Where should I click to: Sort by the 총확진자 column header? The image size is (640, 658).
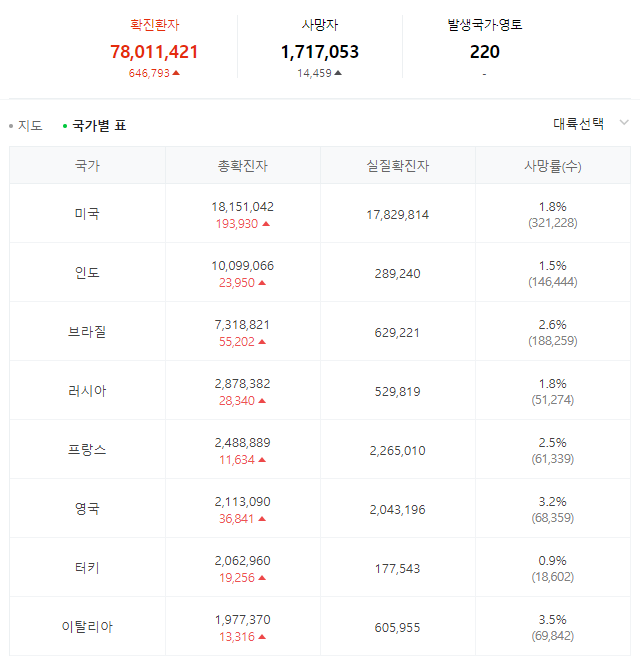pos(243,166)
